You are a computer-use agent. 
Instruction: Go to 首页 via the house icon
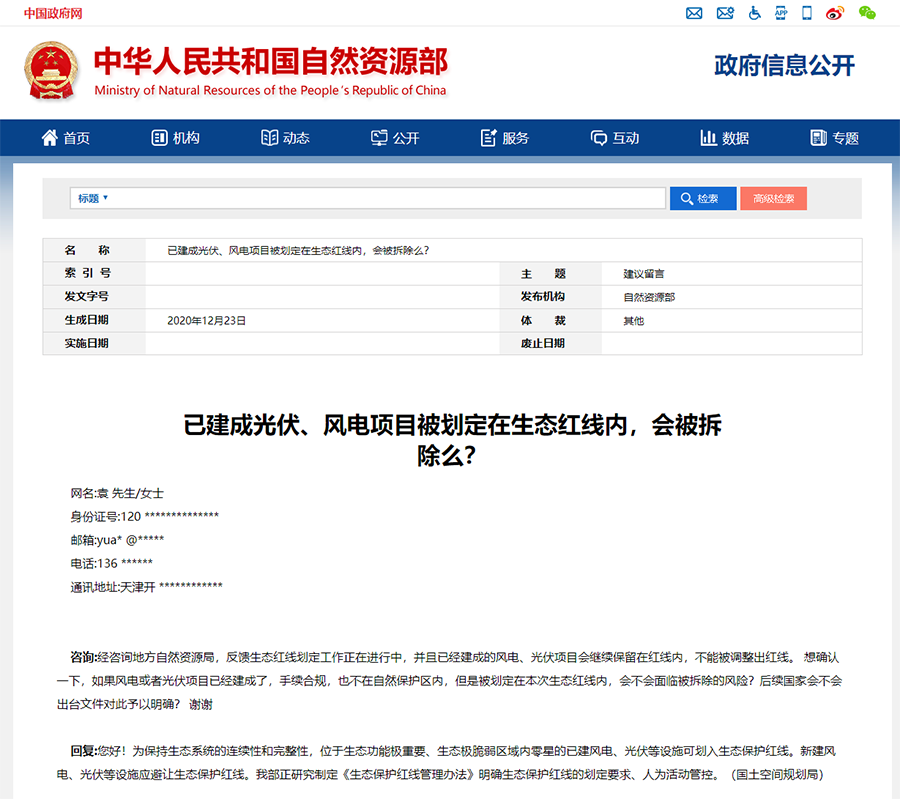(x=65, y=138)
